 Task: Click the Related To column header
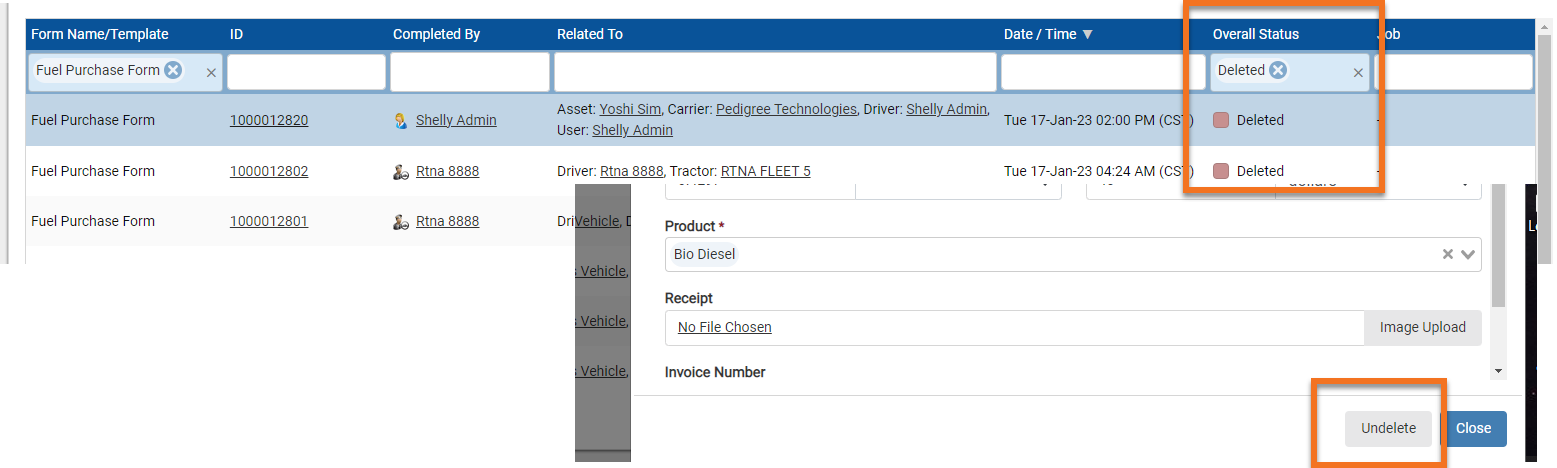point(590,34)
